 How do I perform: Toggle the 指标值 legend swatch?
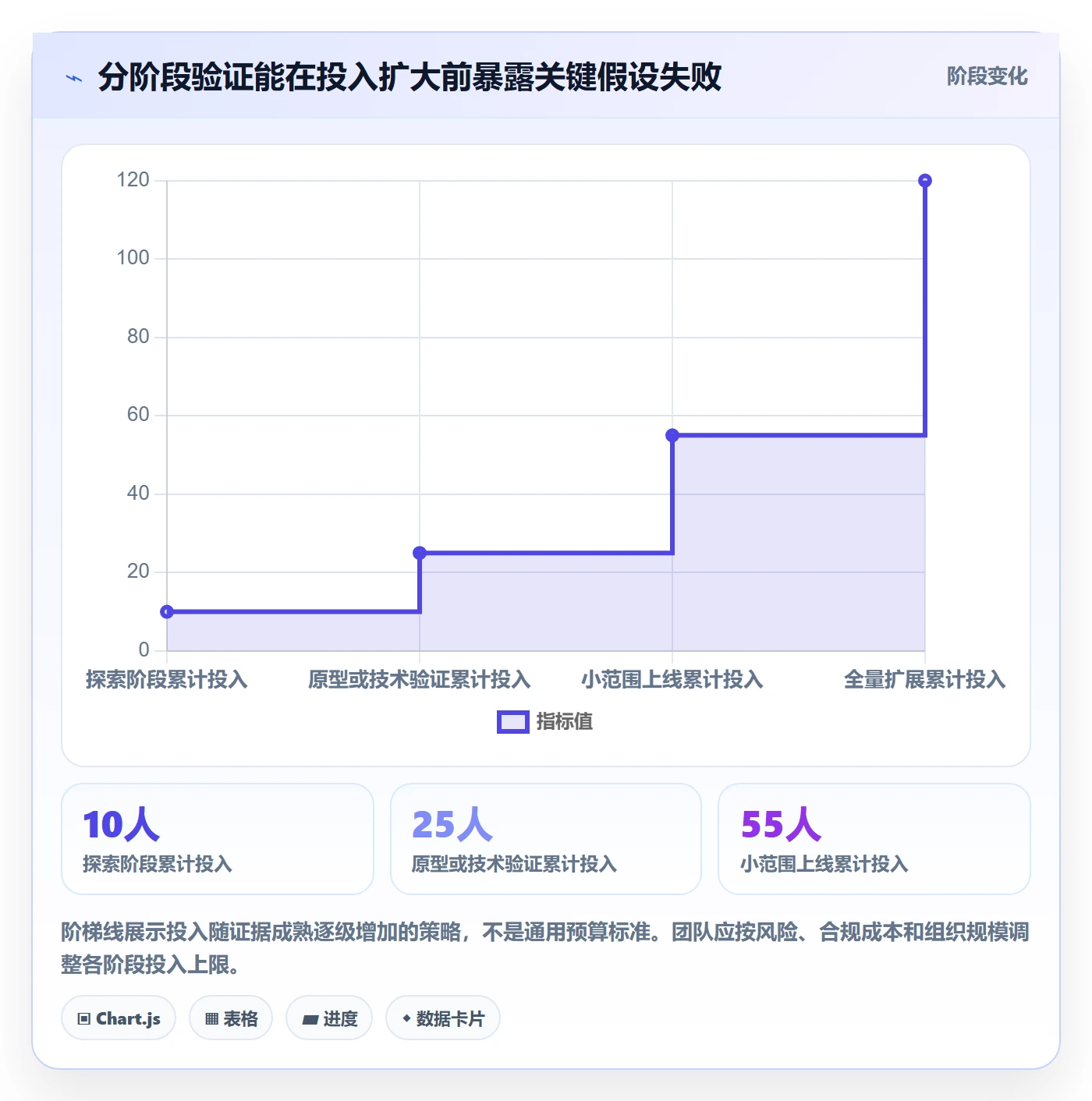point(513,722)
